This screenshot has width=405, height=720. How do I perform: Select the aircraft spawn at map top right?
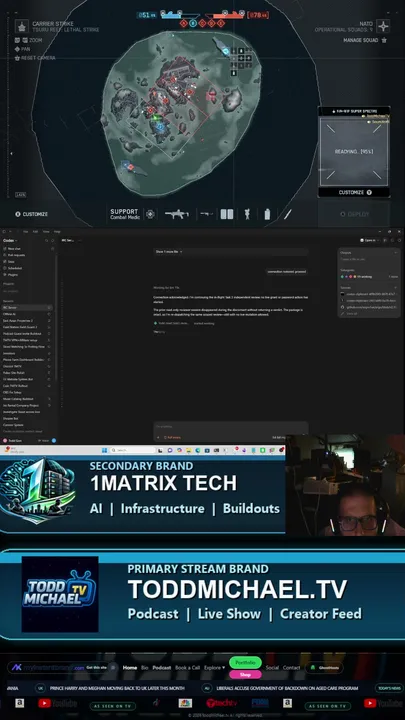click(x=225, y=51)
